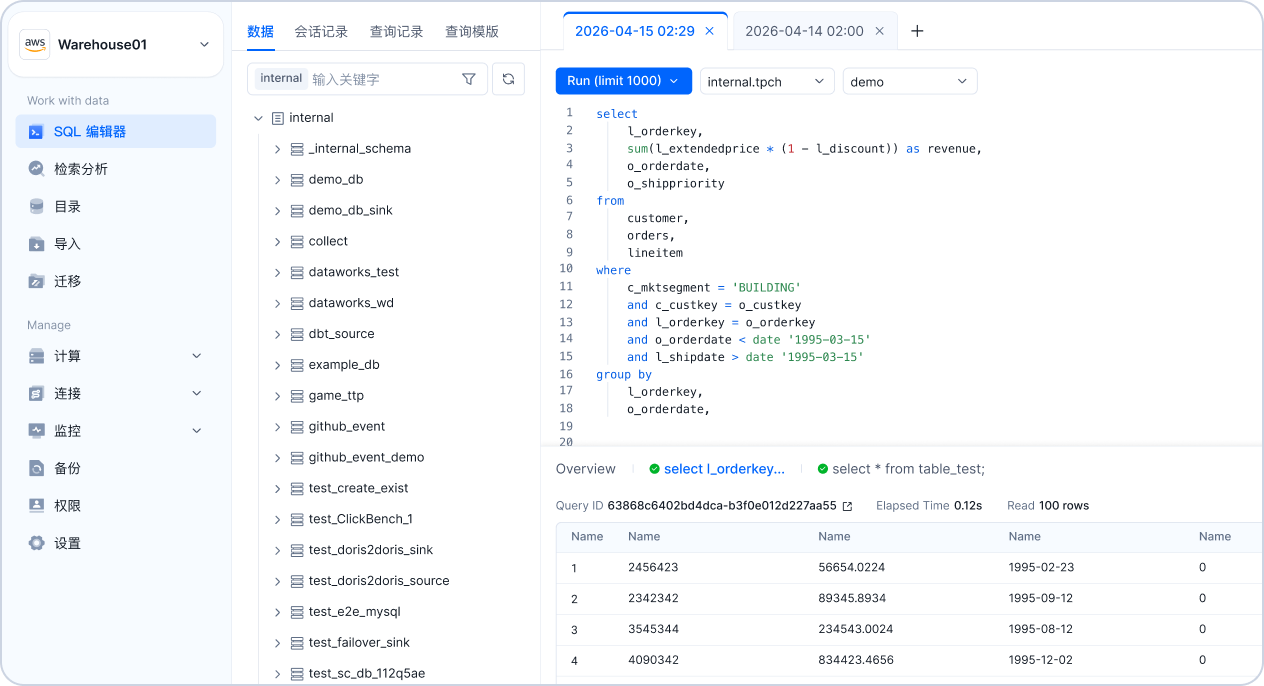Open the internal.tpch database dropdown
The image size is (1264, 686).
[766, 82]
